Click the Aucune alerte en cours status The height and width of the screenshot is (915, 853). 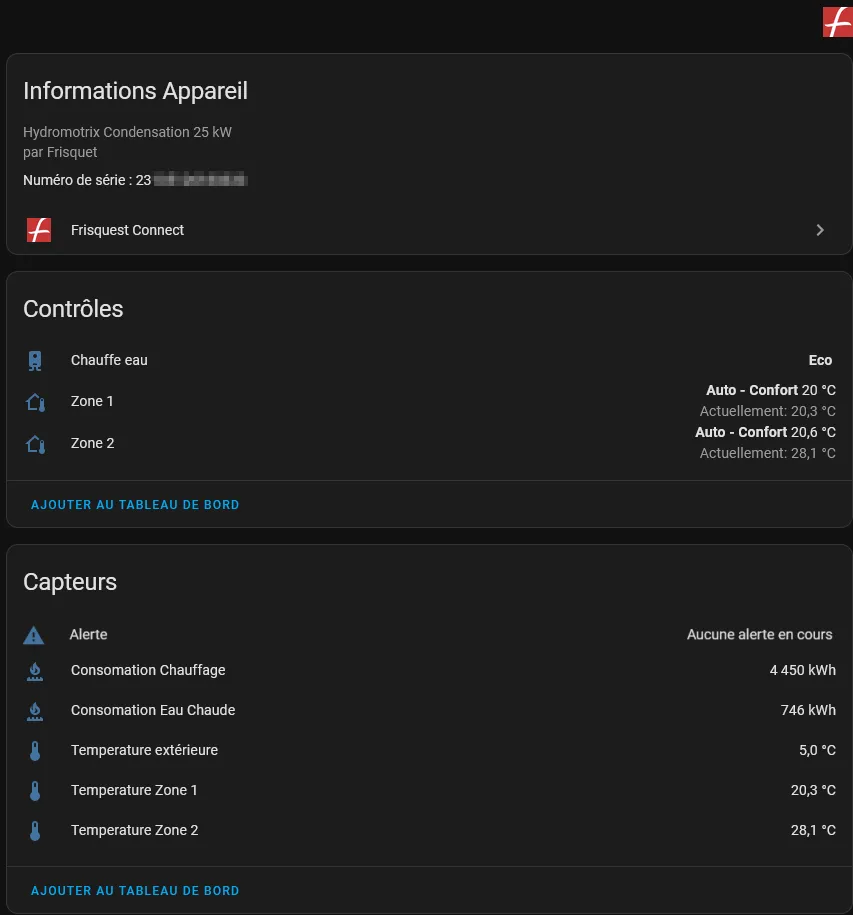click(x=759, y=634)
